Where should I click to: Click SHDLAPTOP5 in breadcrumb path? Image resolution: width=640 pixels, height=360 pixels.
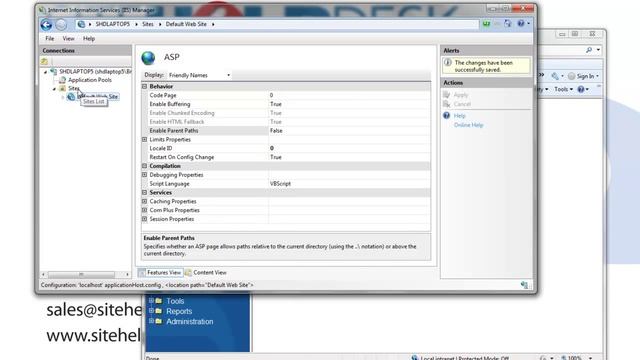pyautogui.click(x=113, y=24)
